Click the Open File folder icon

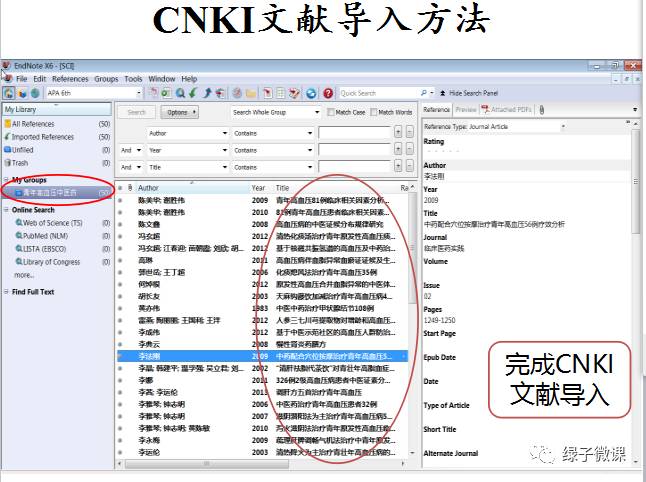point(250,93)
